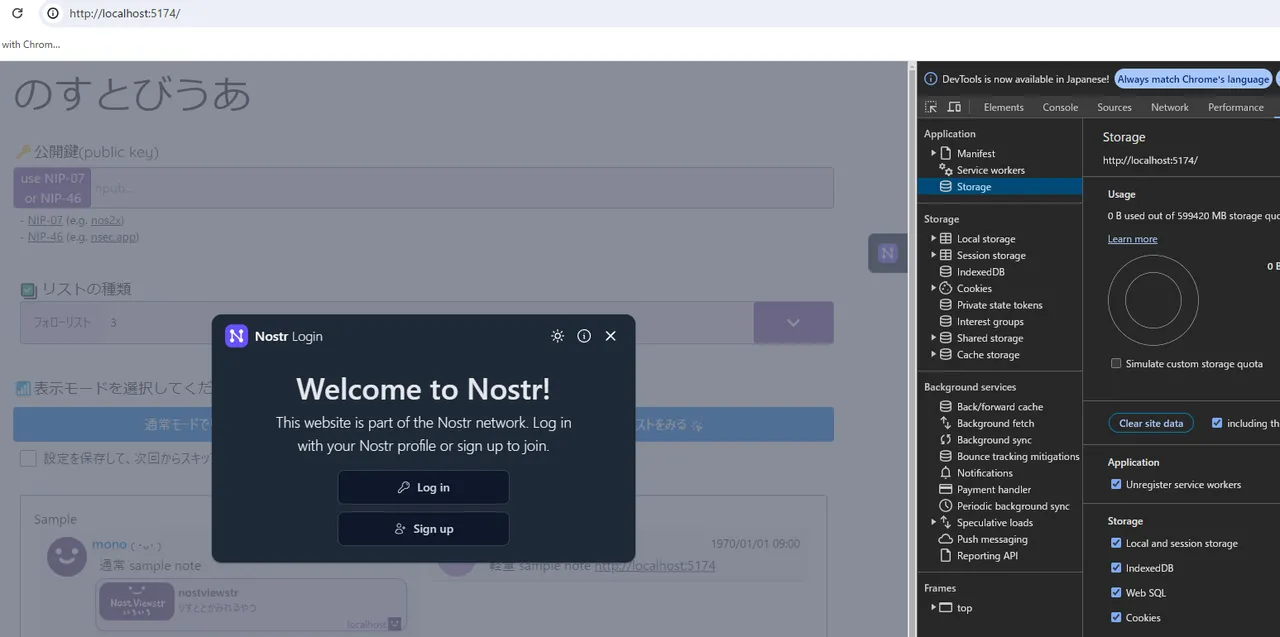Expand the Local storage tree node
1280x637 pixels.
934,239
